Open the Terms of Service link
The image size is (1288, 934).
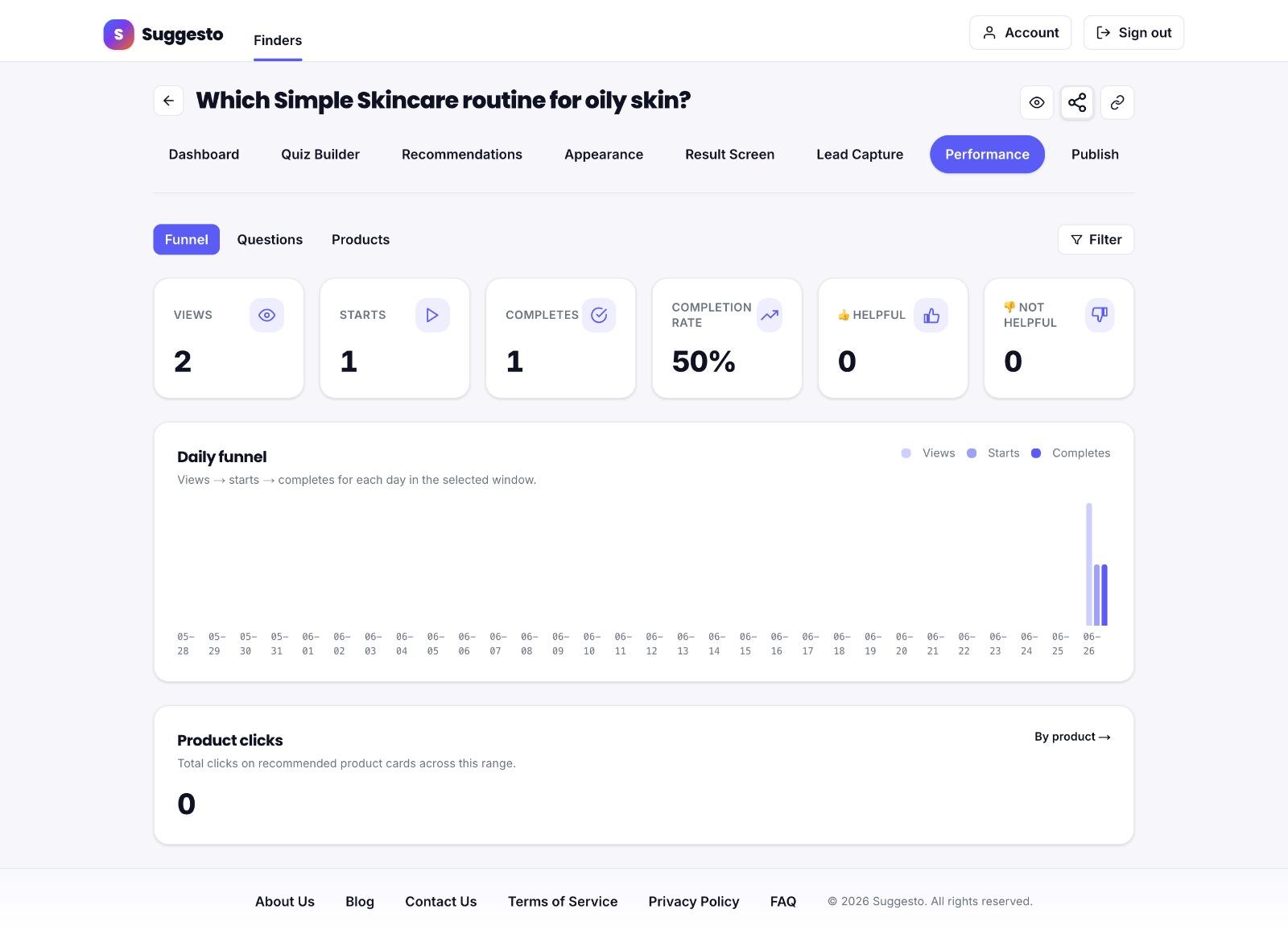tap(563, 902)
